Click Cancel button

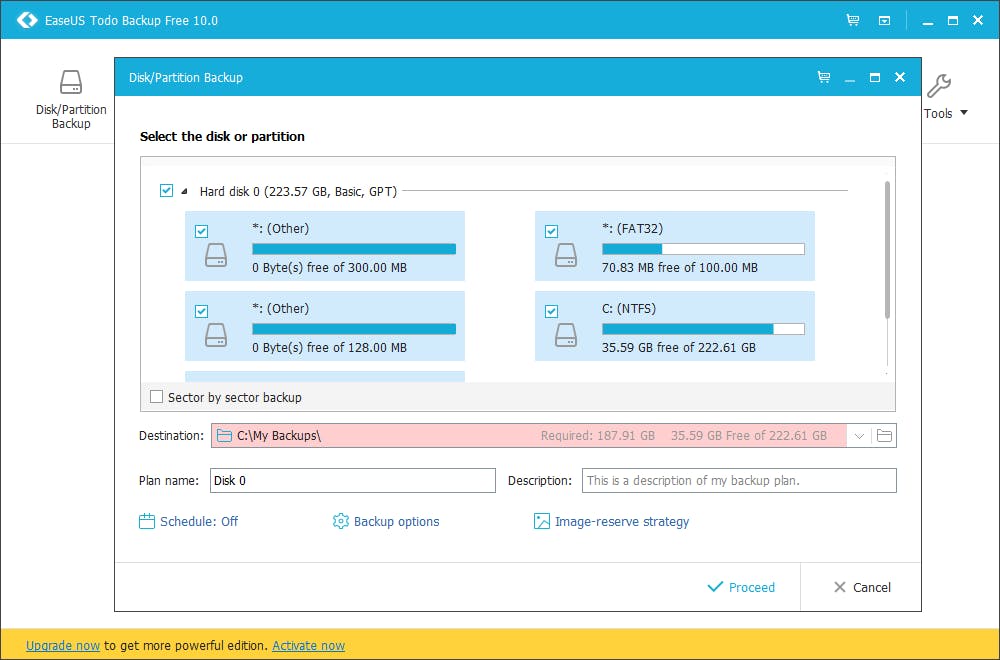point(862,587)
